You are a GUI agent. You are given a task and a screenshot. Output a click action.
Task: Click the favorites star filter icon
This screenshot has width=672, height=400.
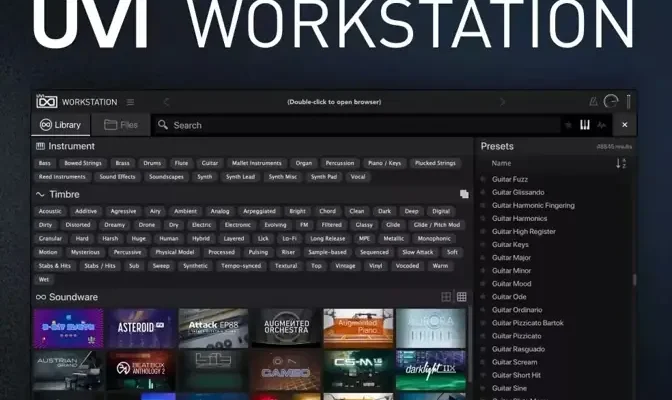click(569, 125)
